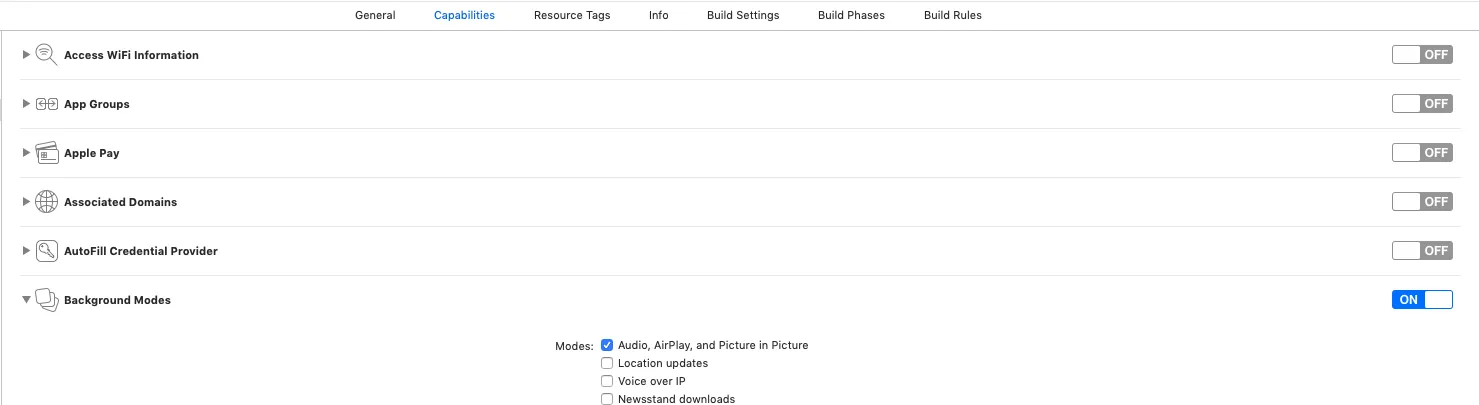Click the Associated Domains globe icon
The image size is (1479, 405).
[x=47, y=202]
